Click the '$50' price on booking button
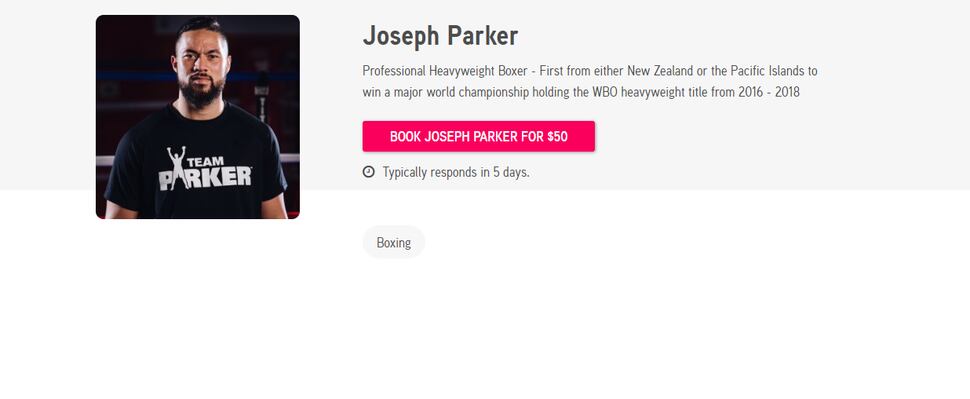 (x=557, y=136)
